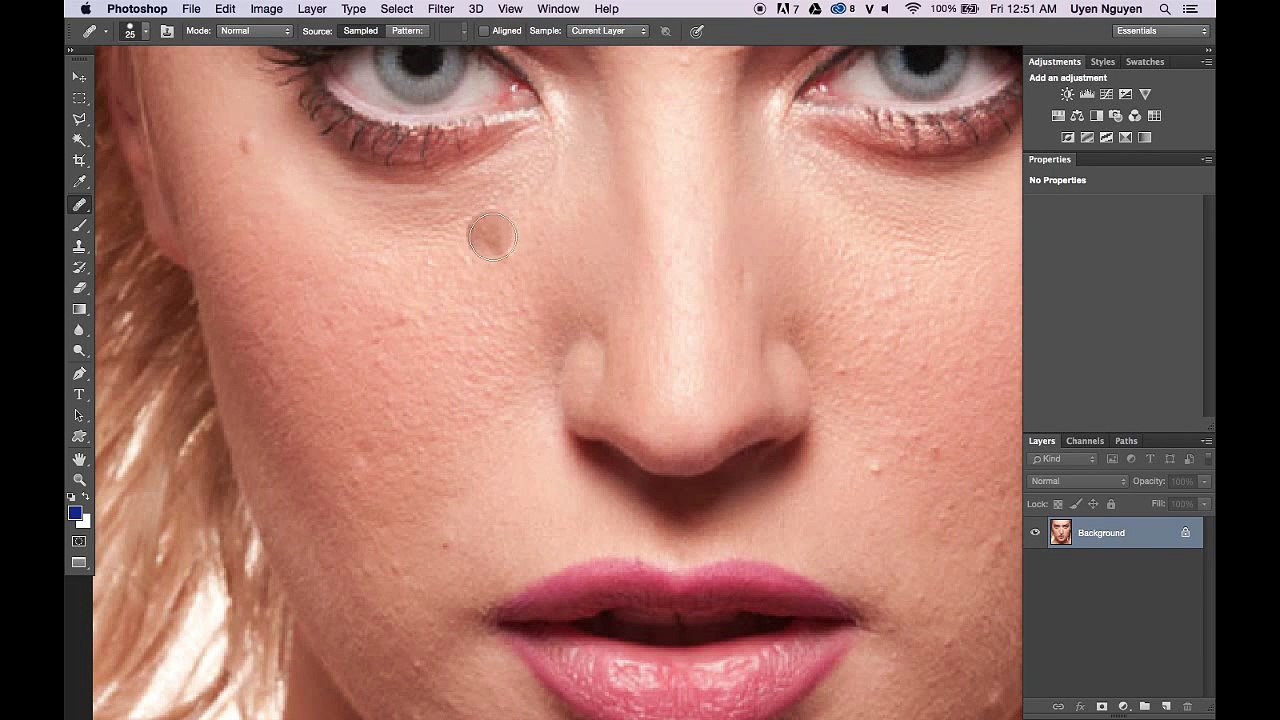
Task: Add a Channel Mixer adjustment
Action: coord(1135,116)
